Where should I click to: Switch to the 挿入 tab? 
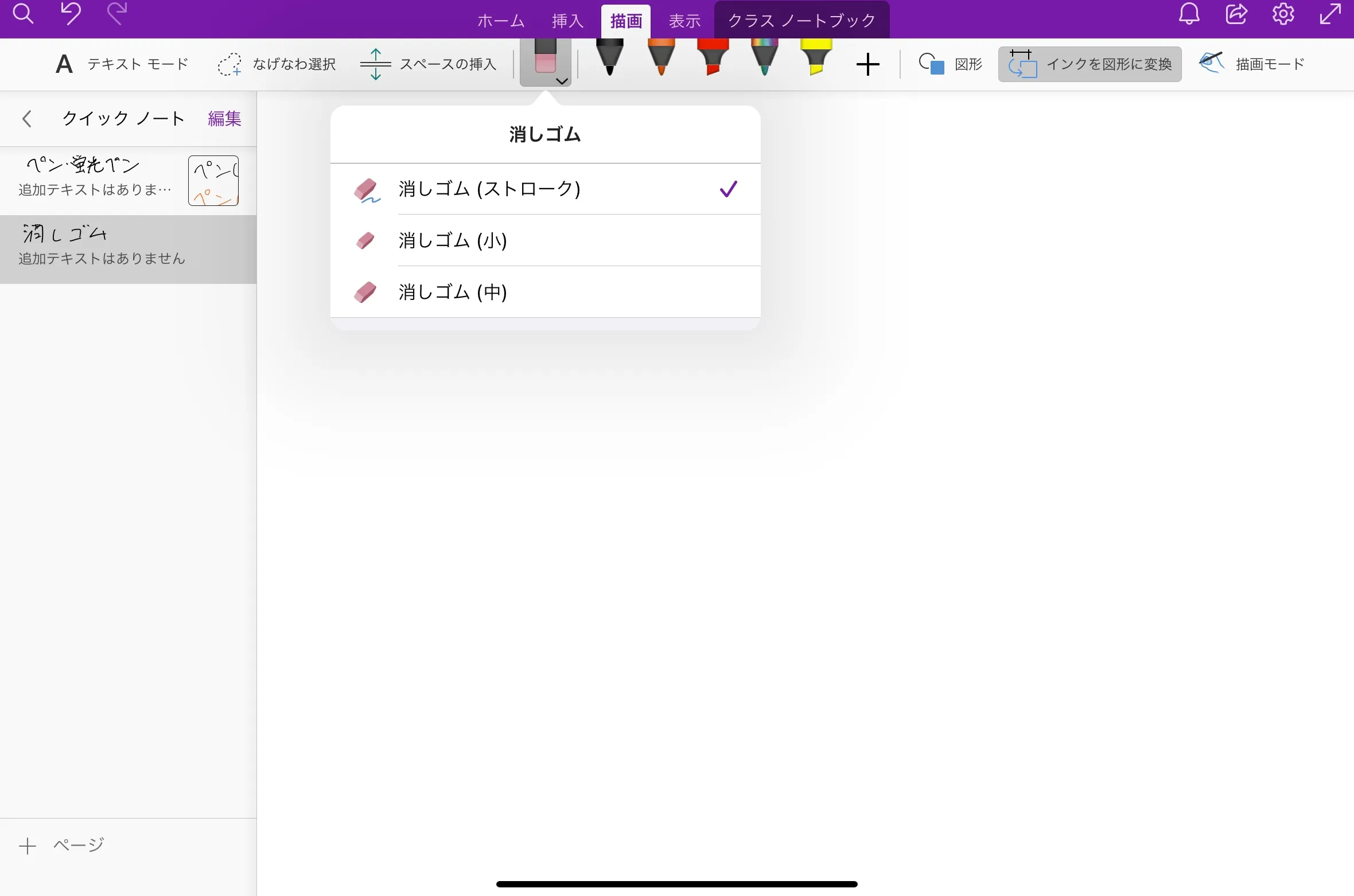[566, 20]
